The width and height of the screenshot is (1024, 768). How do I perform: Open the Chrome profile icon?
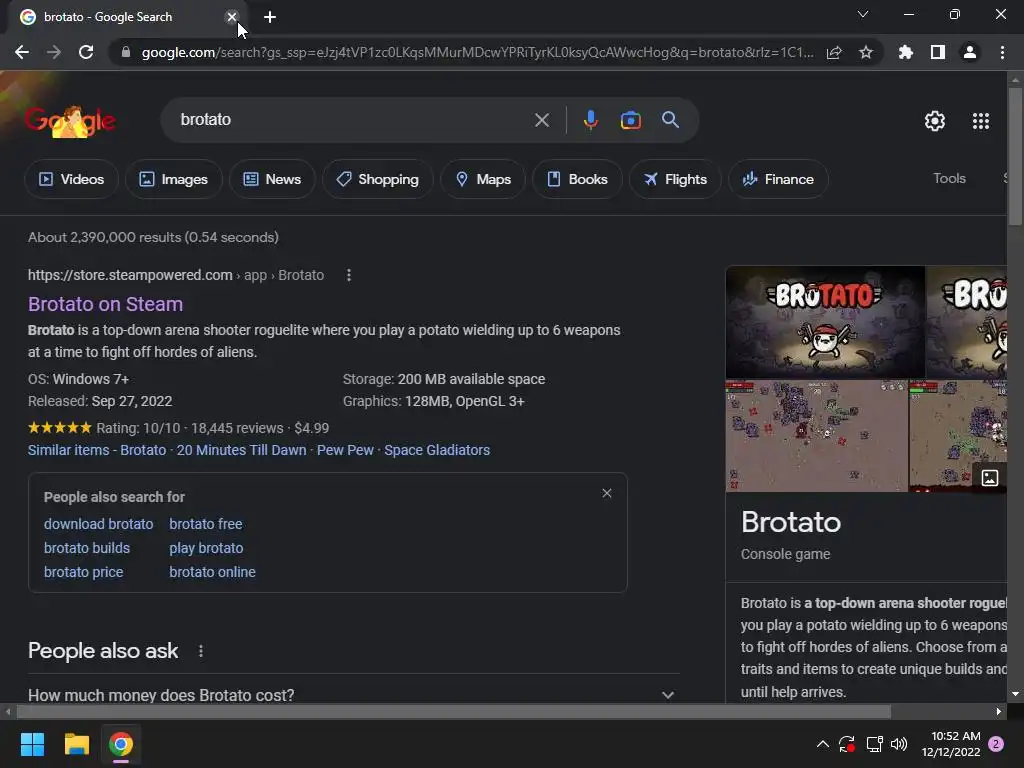(970, 52)
